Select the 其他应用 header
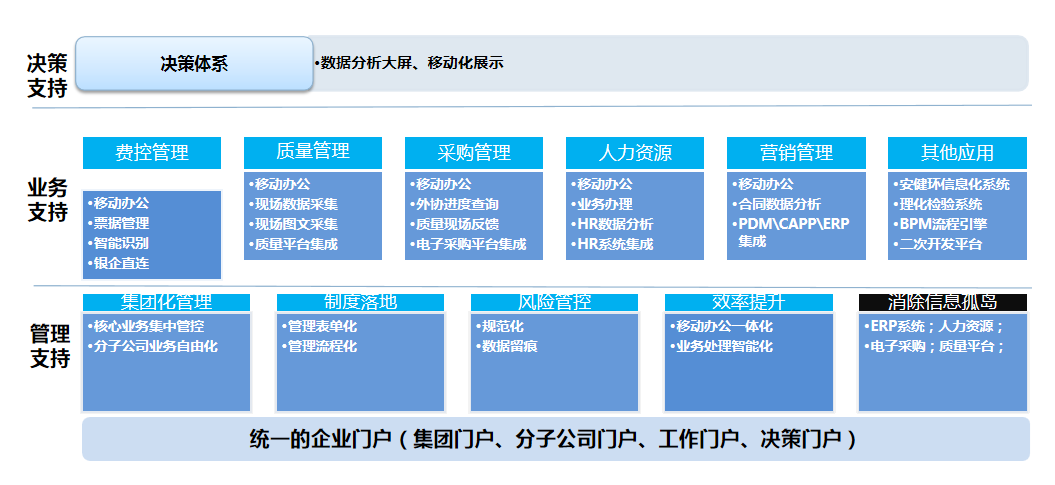This screenshot has height=485, width=1055. [x=957, y=153]
